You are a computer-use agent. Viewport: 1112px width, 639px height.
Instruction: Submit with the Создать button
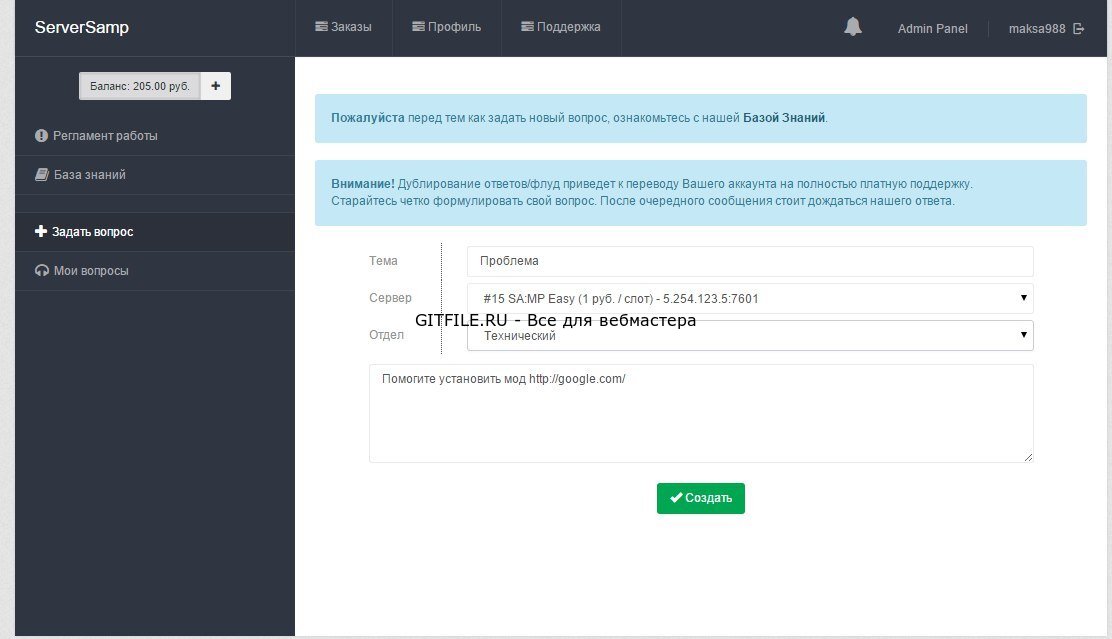[701, 498]
